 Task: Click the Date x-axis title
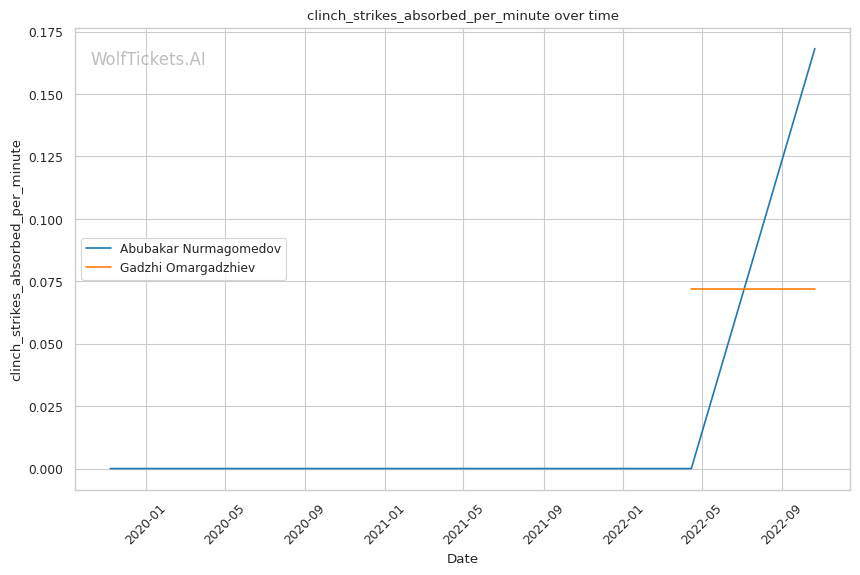pyautogui.click(x=462, y=559)
